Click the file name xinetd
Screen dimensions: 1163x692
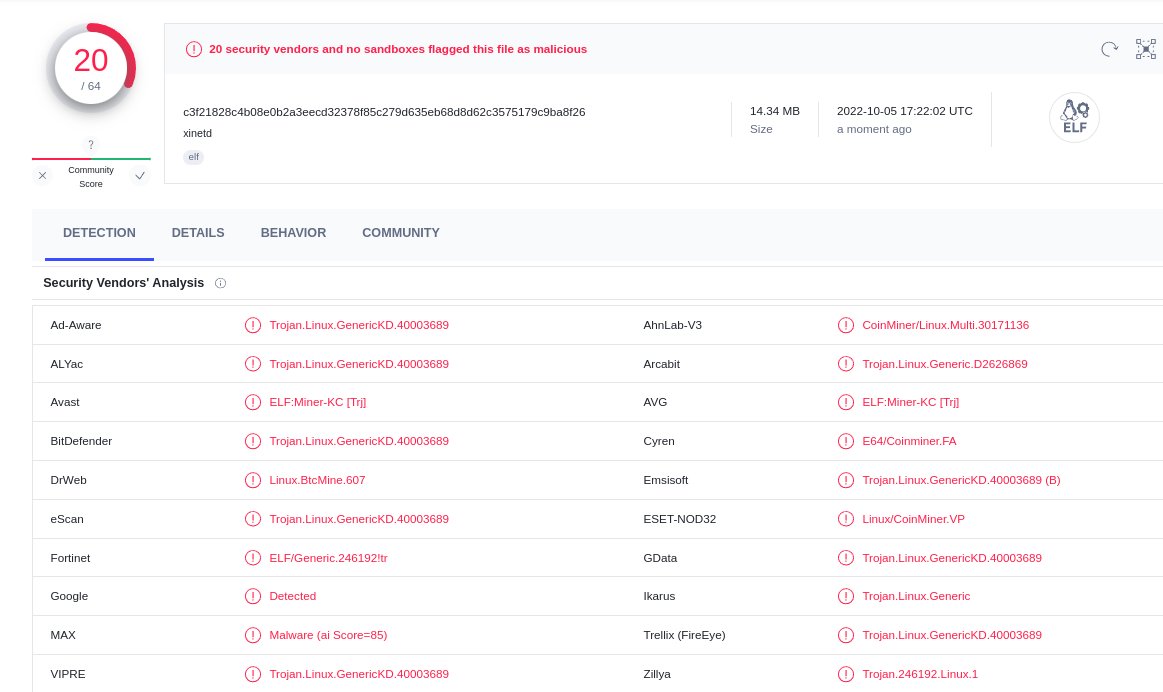click(197, 134)
